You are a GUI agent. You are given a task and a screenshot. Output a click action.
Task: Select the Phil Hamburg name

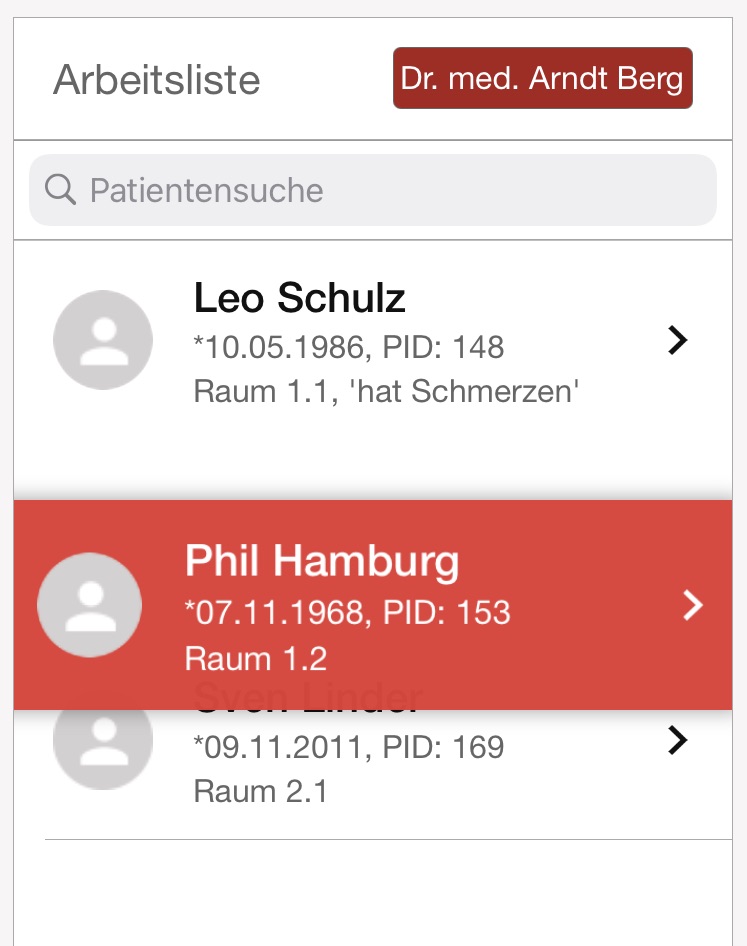[322, 561]
